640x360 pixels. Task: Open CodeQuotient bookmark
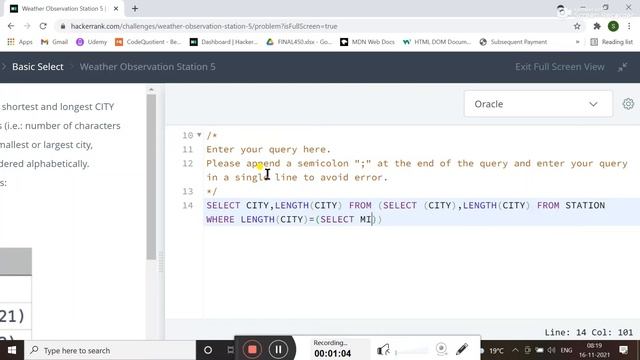[148, 42]
